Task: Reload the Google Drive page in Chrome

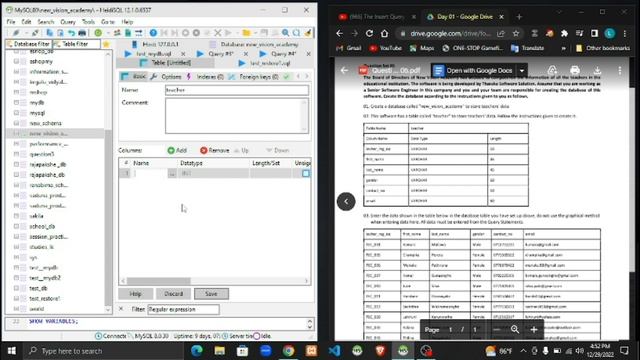Action: [369, 33]
